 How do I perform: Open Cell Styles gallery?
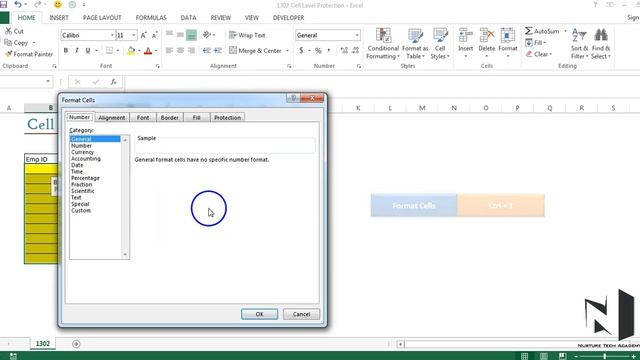point(440,44)
